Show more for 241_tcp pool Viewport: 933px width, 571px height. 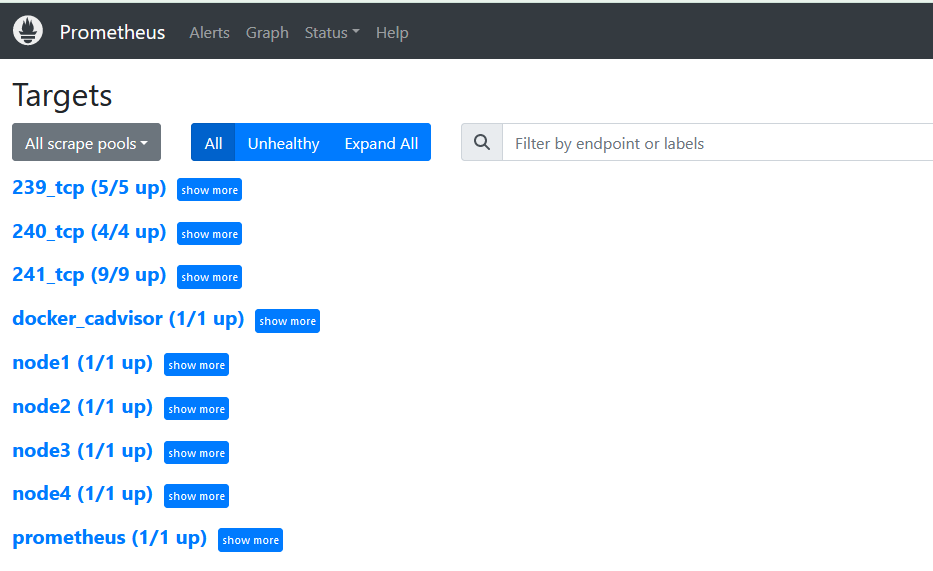pos(209,277)
